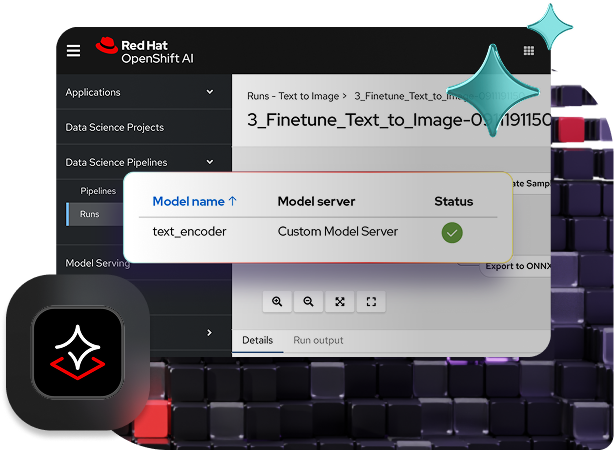
Task: Zoom in on the pipeline graph
Action: pos(277,301)
